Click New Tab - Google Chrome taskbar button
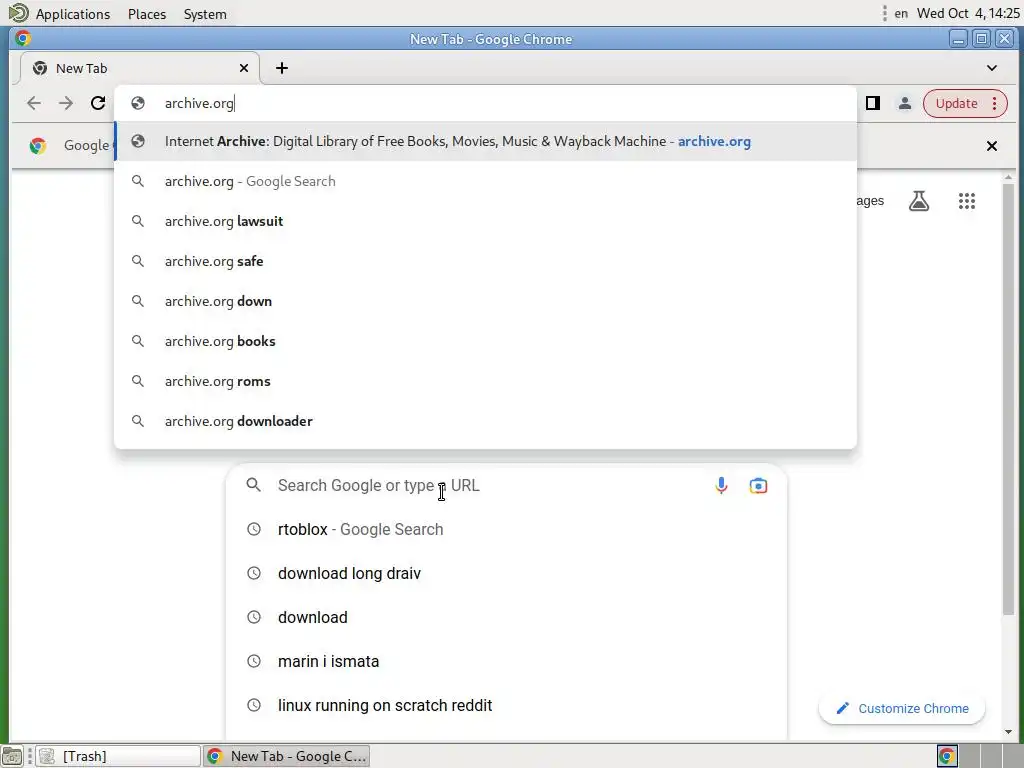The width and height of the screenshot is (1024, 768). (287, 756)
